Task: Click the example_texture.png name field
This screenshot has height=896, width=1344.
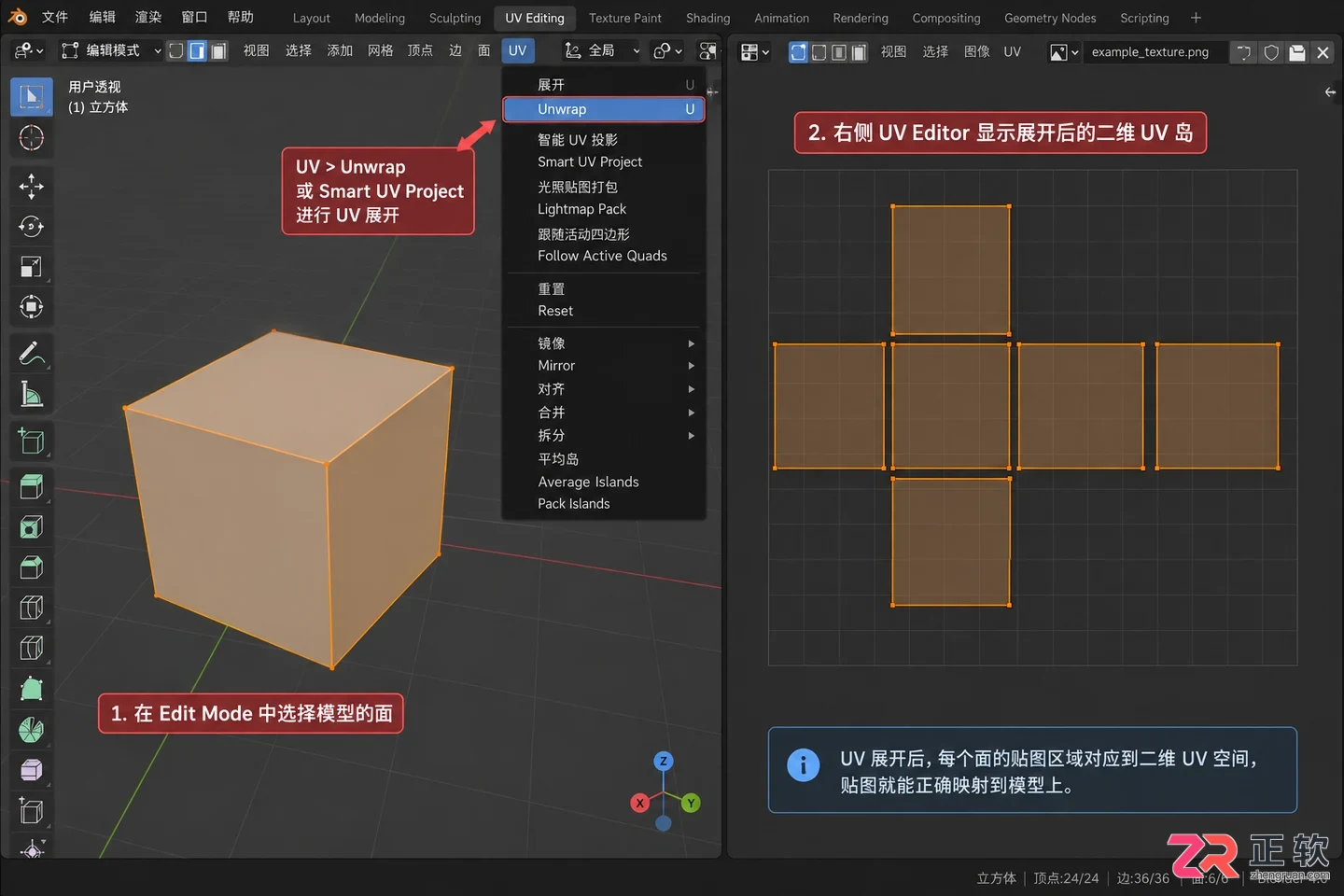Action: coord(1155,52)
